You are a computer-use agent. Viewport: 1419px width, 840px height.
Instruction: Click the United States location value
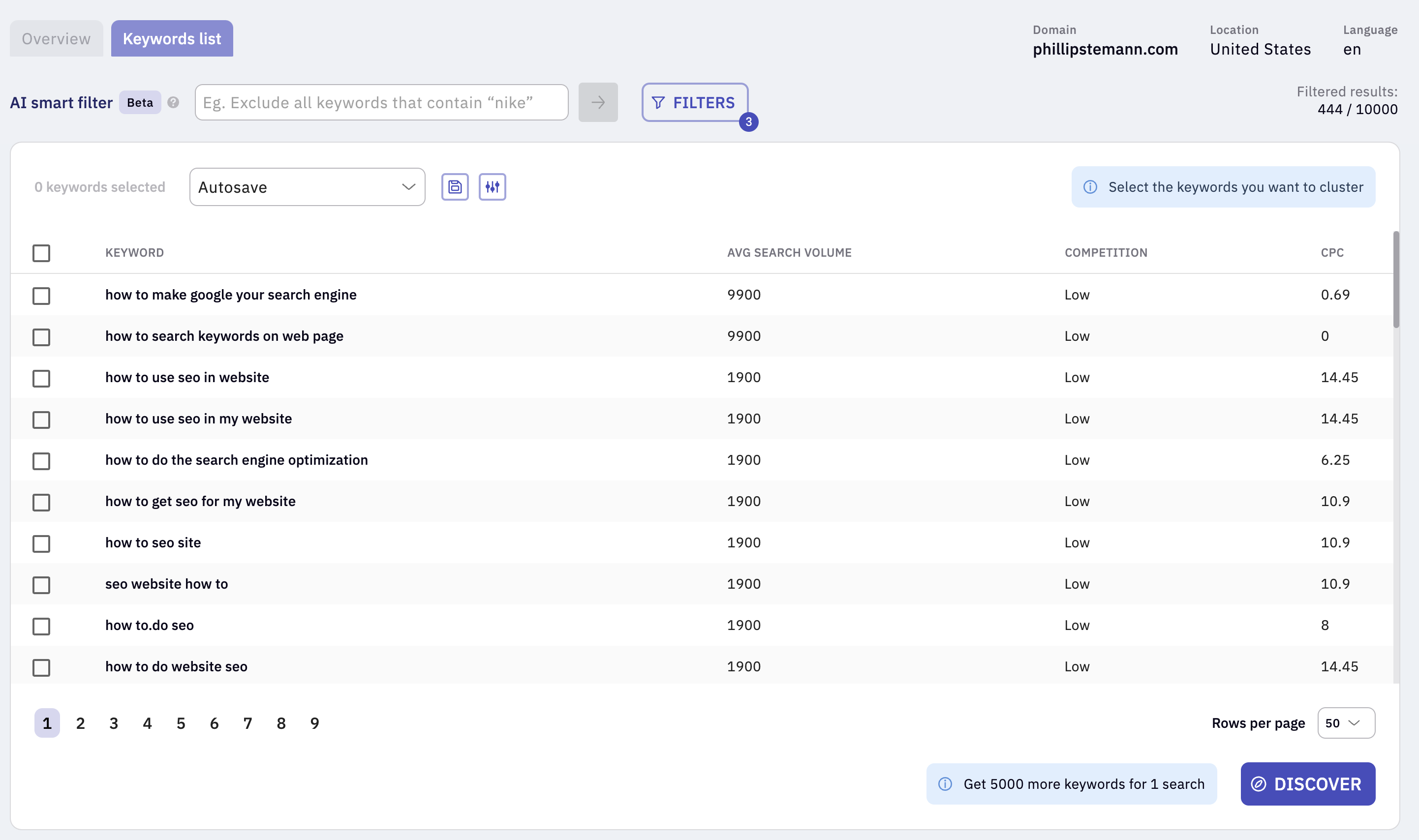[x=1260, y=49]
